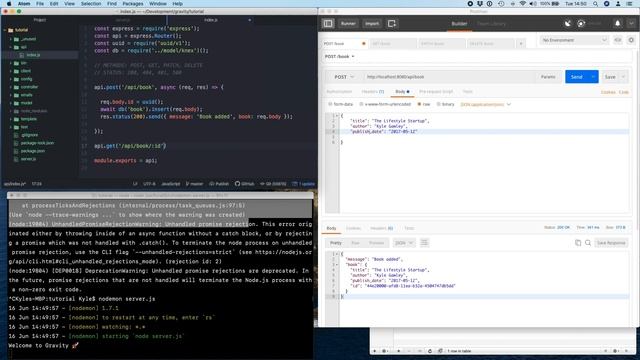Click the volume icon in menu bar
Image resolution: width=640 pixels, height=360 pixels.
click(533, 4)
